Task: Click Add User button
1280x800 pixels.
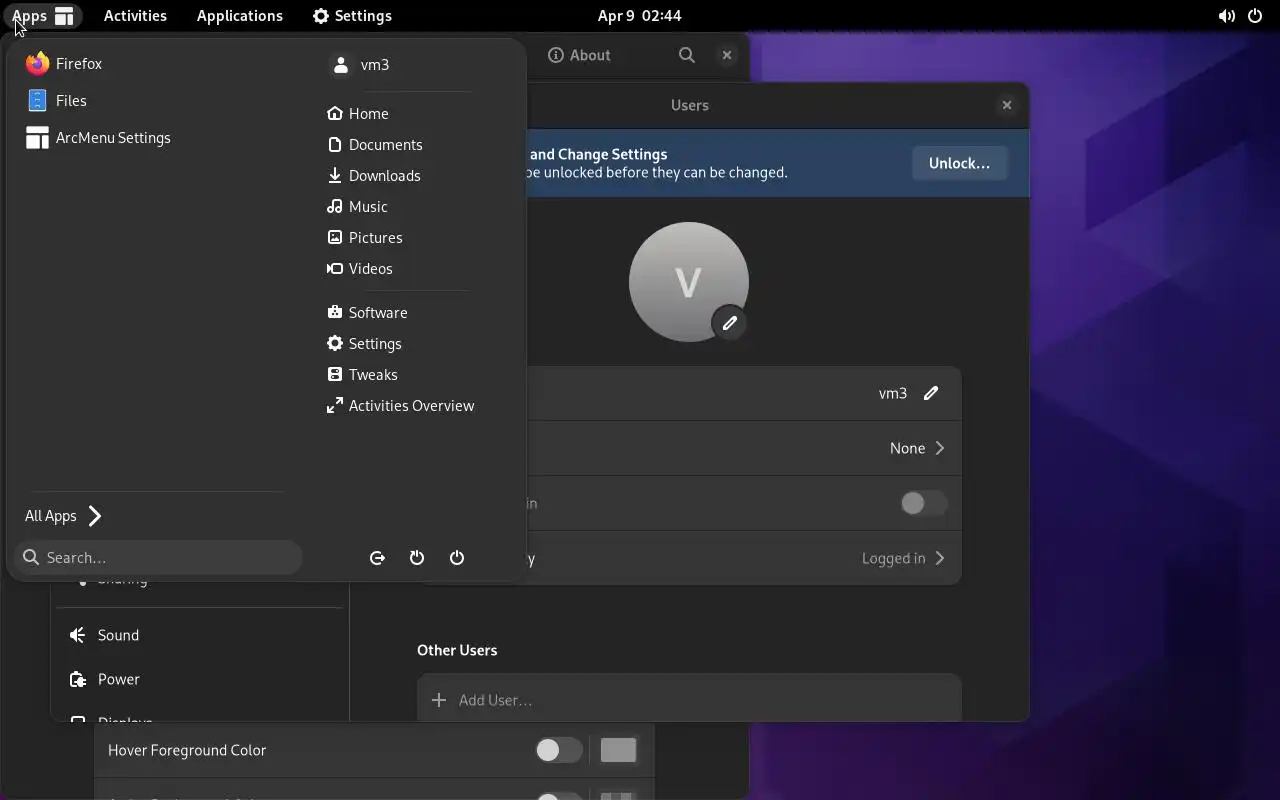Action: tap(690, 700)
